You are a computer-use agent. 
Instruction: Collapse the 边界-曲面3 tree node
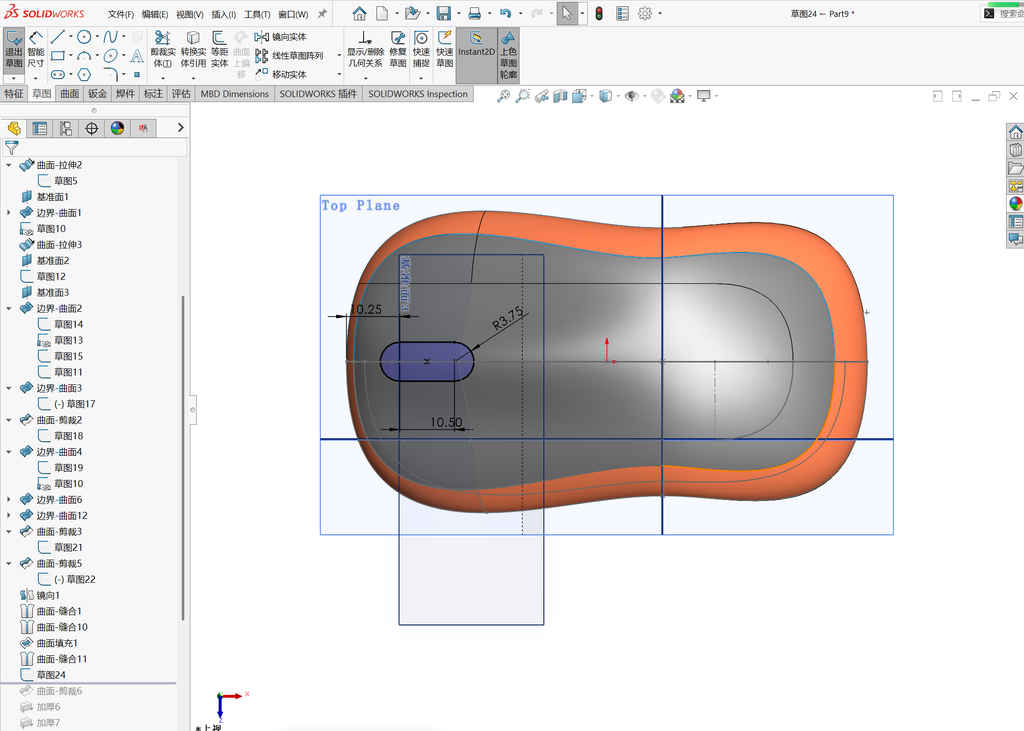[8, 388]
